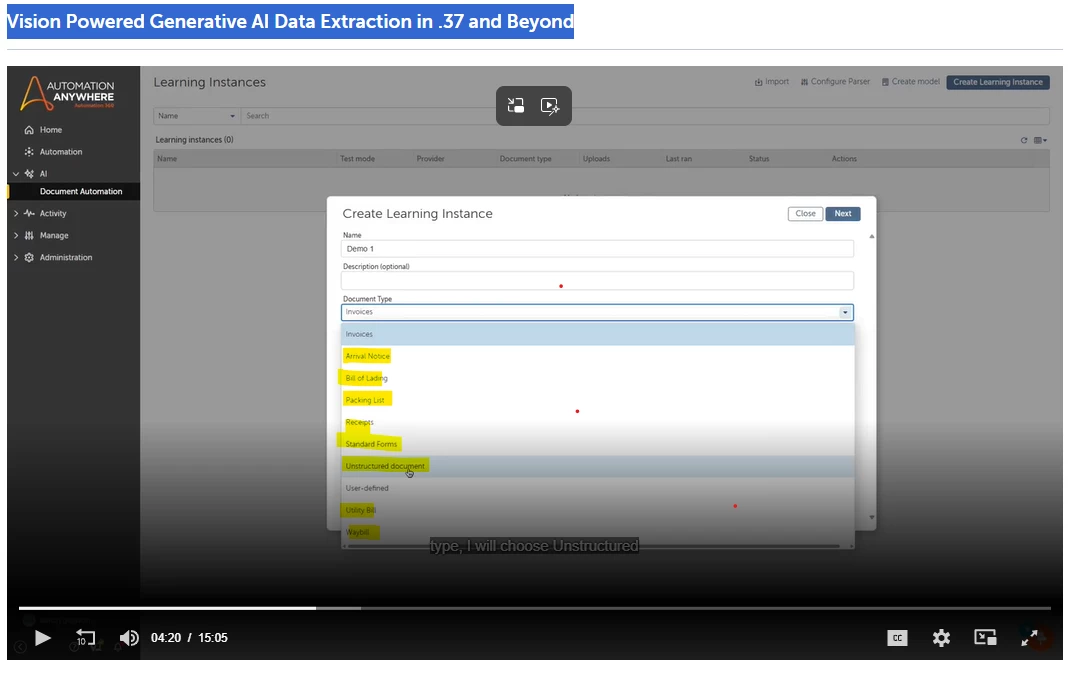Enter fullscreen video mode
The image size is (1075, 687).
1029,638
